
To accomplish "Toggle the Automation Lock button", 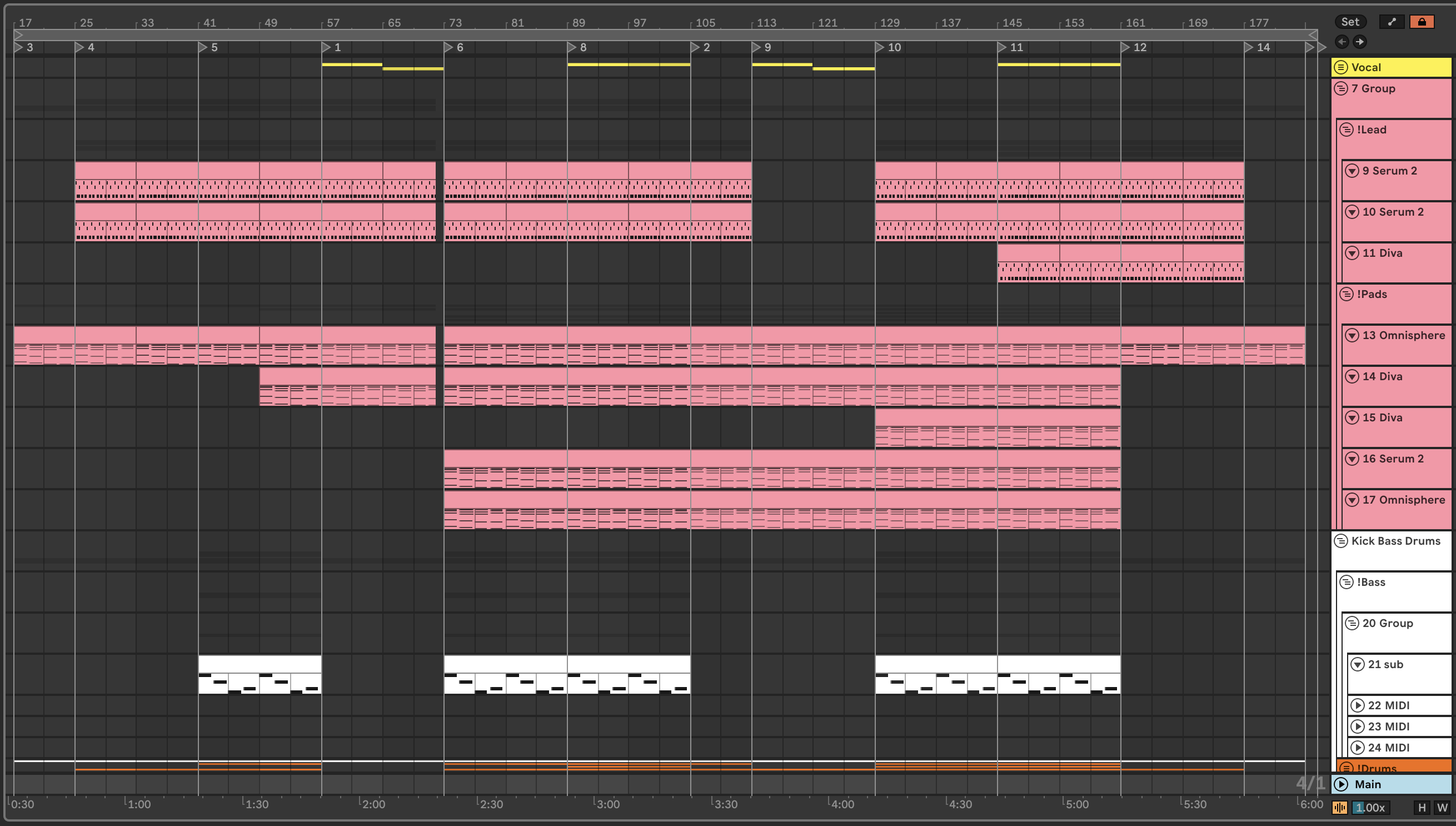I will pyautogui.click(x=1422, y=22).
